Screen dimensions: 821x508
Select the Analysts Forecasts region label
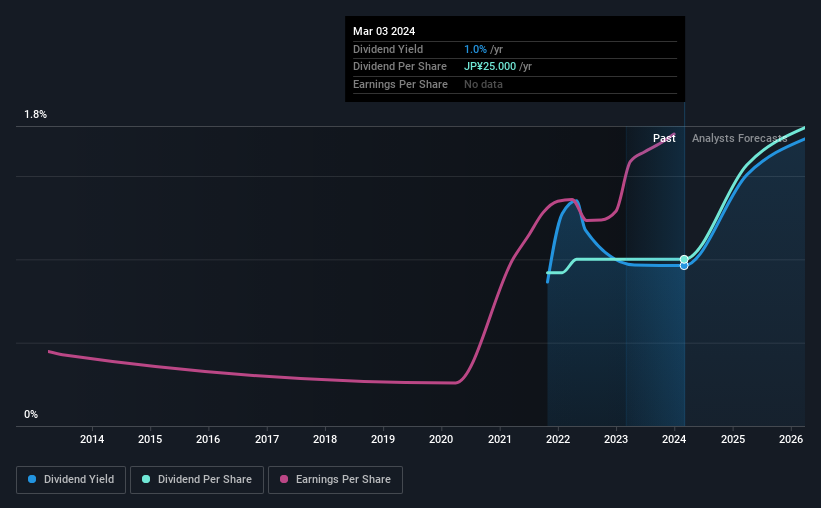point(739,138)
